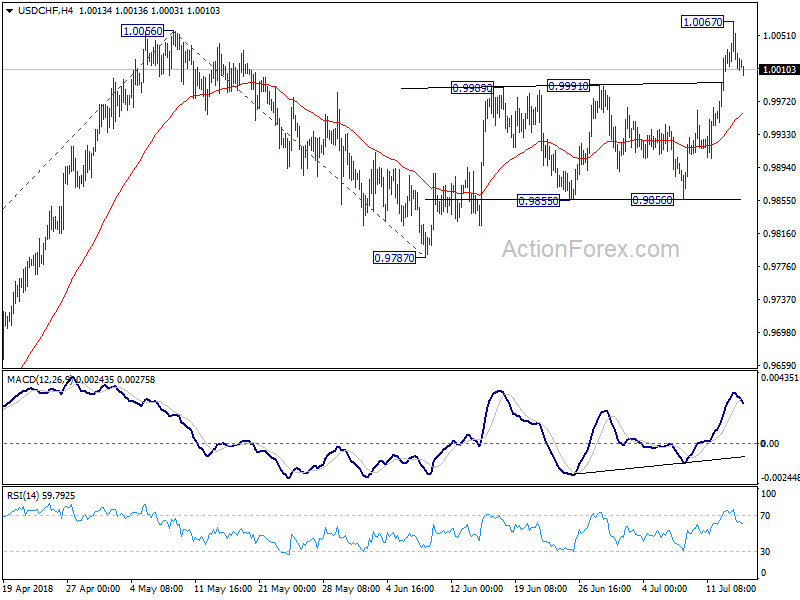Click the MACD 0.00 zero level label
Image resolution: width=800 pixels, height=600 pixels.
[x=770, y=444]
